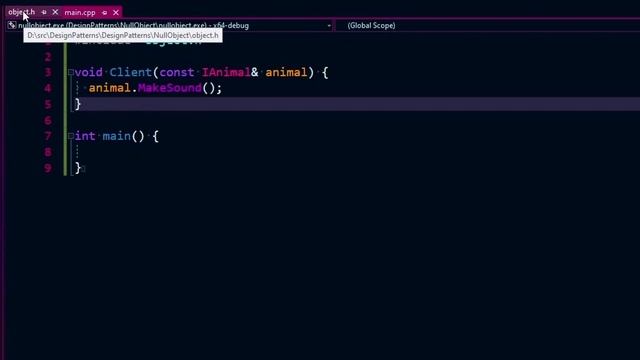The height and width of the screenshot is (360, 640).
Task: Collapse the main function block
Action: point(71,136)
